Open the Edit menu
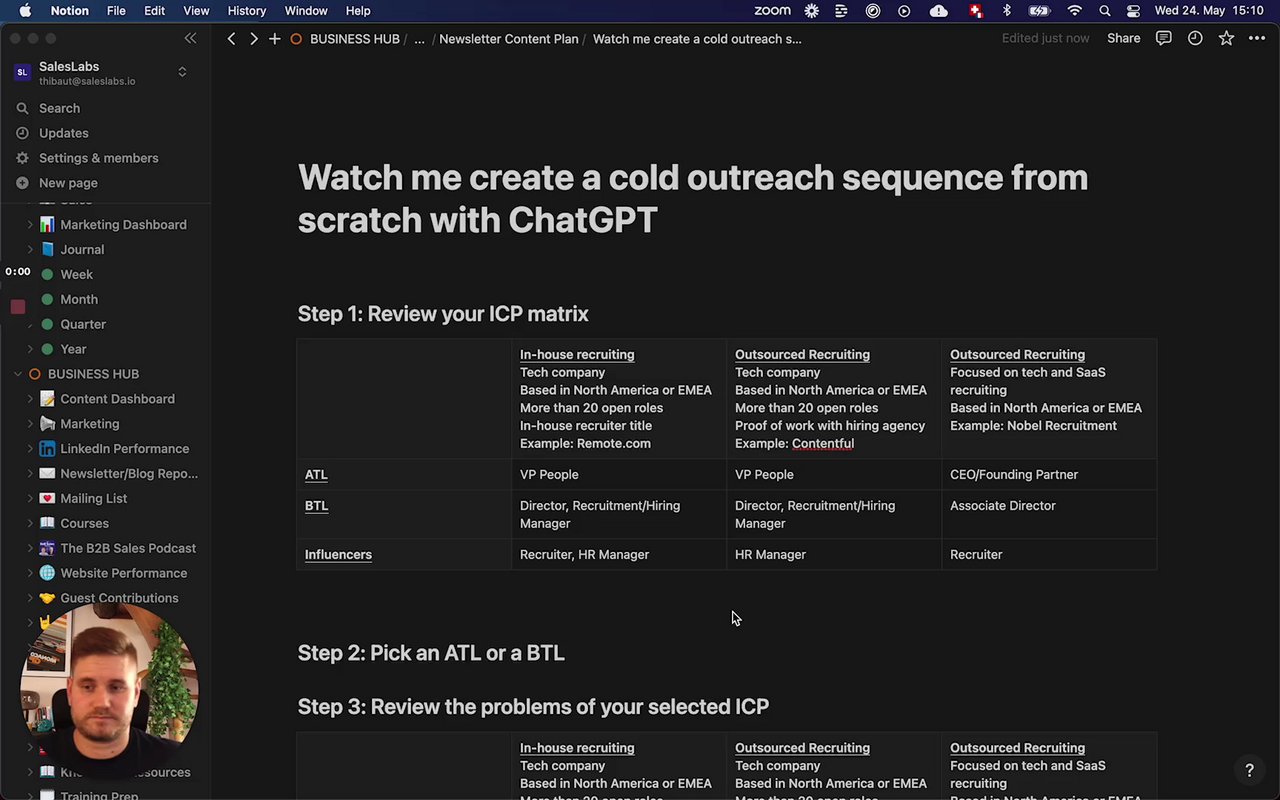Viewport: 1280px width, 800px height. click(x=154, y=11)
